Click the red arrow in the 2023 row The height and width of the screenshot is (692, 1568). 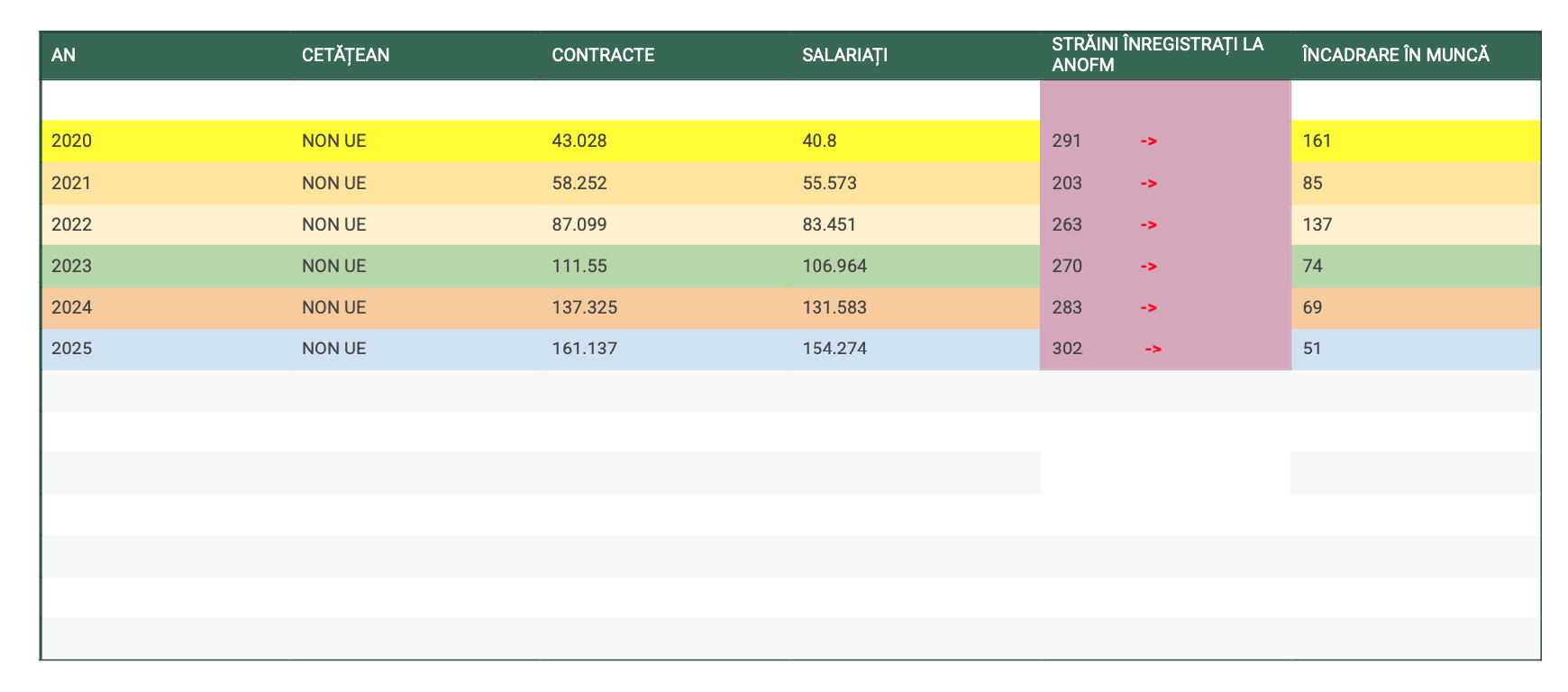coord(1148,267)
